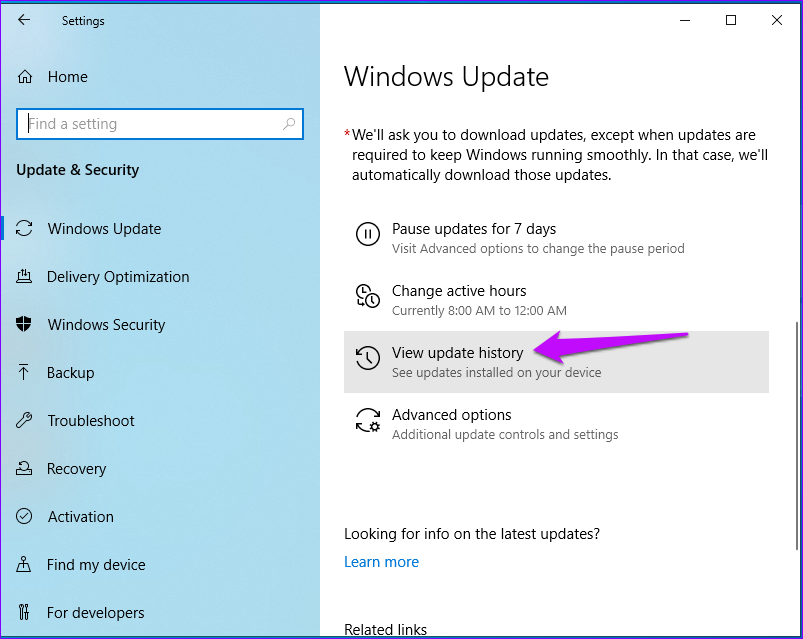Screen dimensions: 803x639
Task: Click Delivery Optimization tray icon
Action: (x=24, y=276)
